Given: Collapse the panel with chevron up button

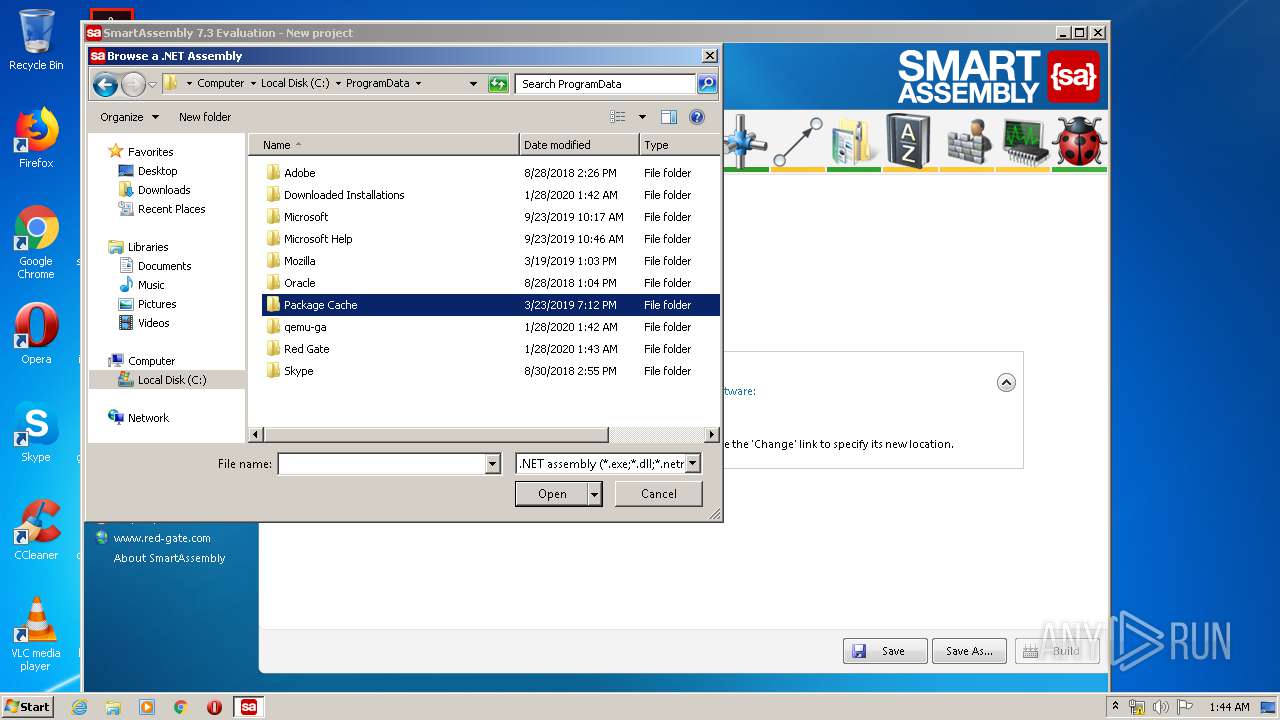Looking at the screenshot, I should click(x=1006, y=383).
